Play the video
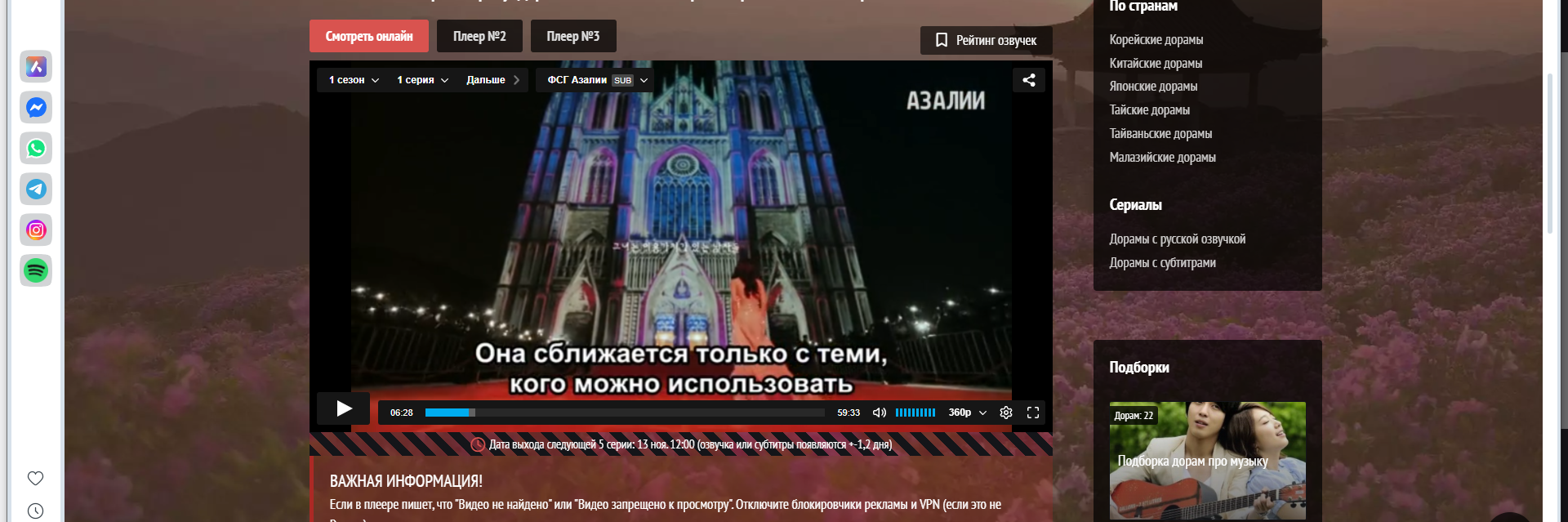Image resolution: width=1568 pixels, height=522 pixels. coord(344,408)
